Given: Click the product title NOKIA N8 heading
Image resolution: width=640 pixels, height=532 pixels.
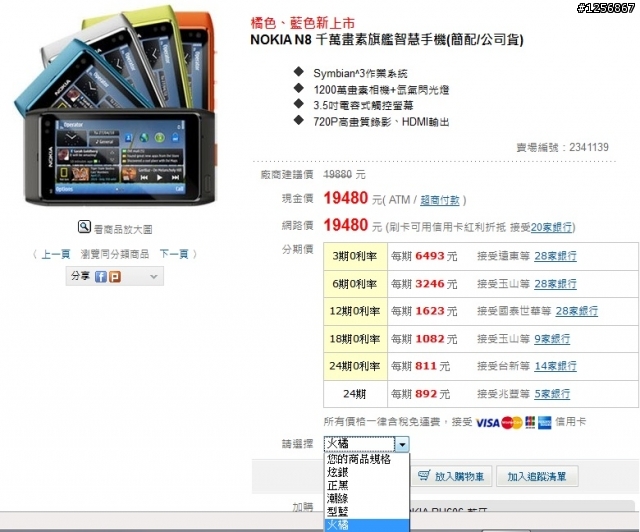Looking at the screenshot, I should [387, 40].
